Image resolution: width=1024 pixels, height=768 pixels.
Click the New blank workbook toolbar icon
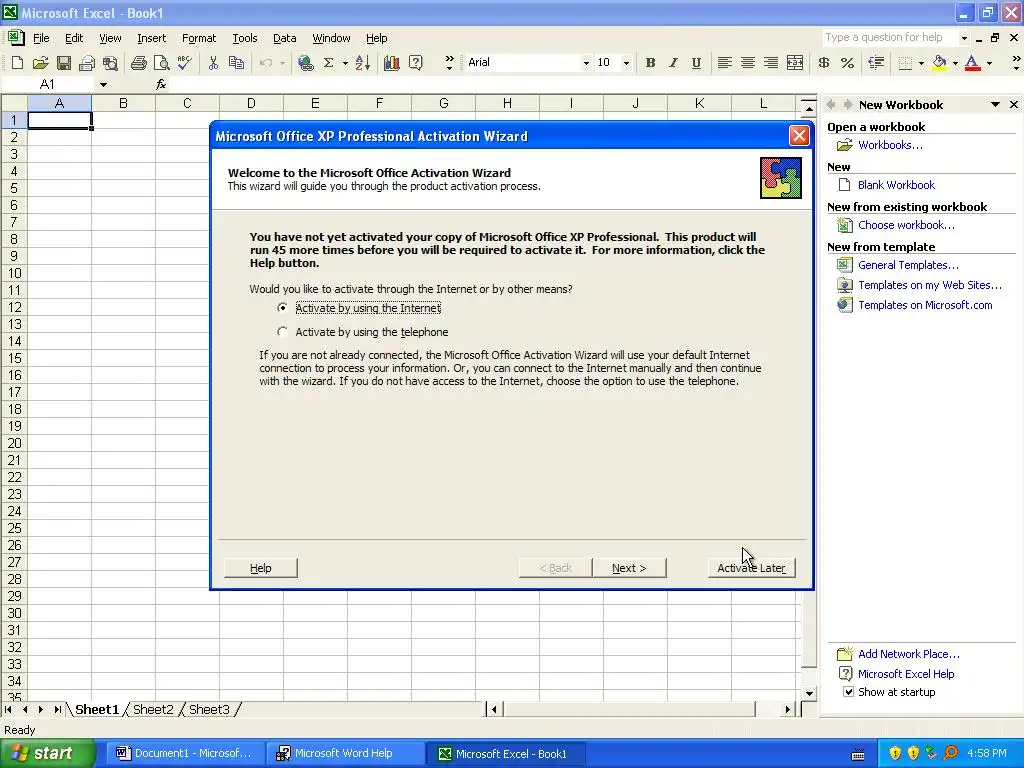click(18, 63)
